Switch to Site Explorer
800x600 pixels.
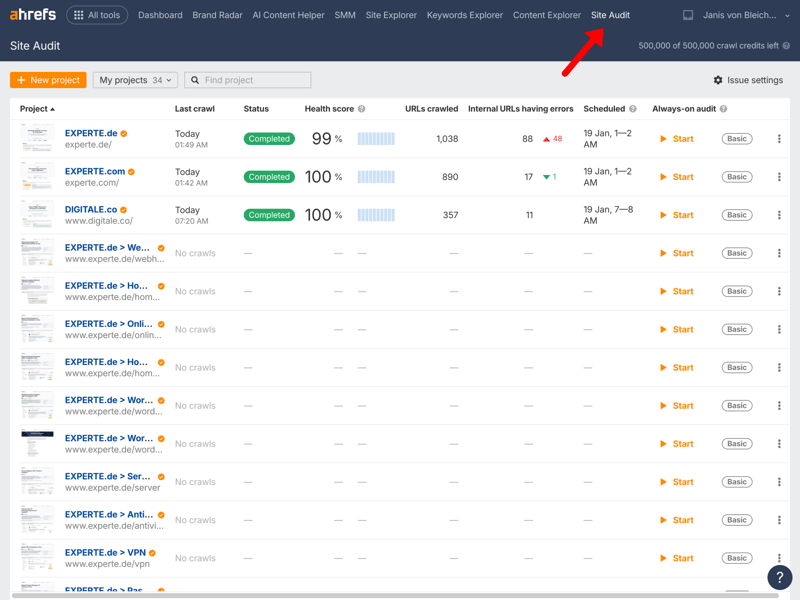point(391,15)
